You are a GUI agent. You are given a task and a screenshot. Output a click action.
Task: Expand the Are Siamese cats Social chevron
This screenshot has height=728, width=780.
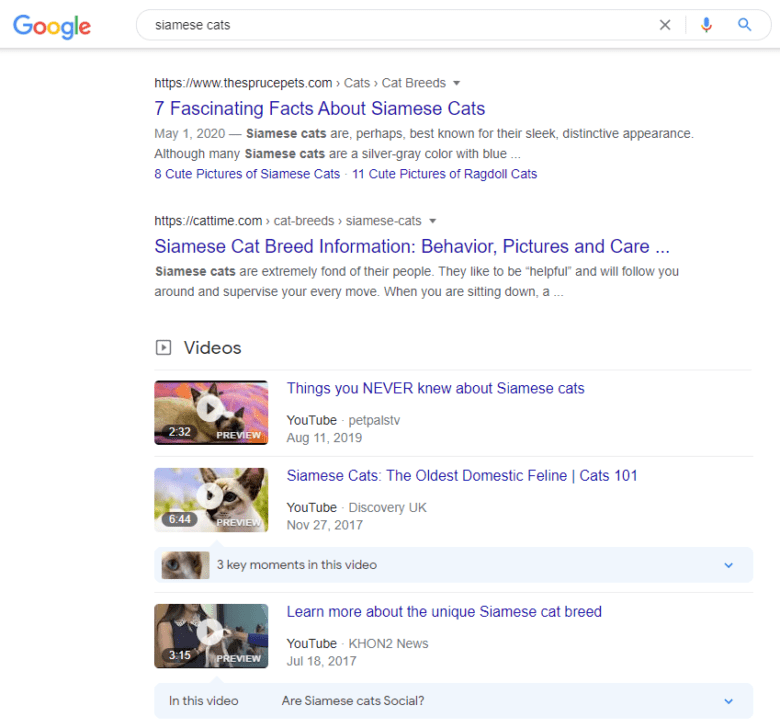729,701
